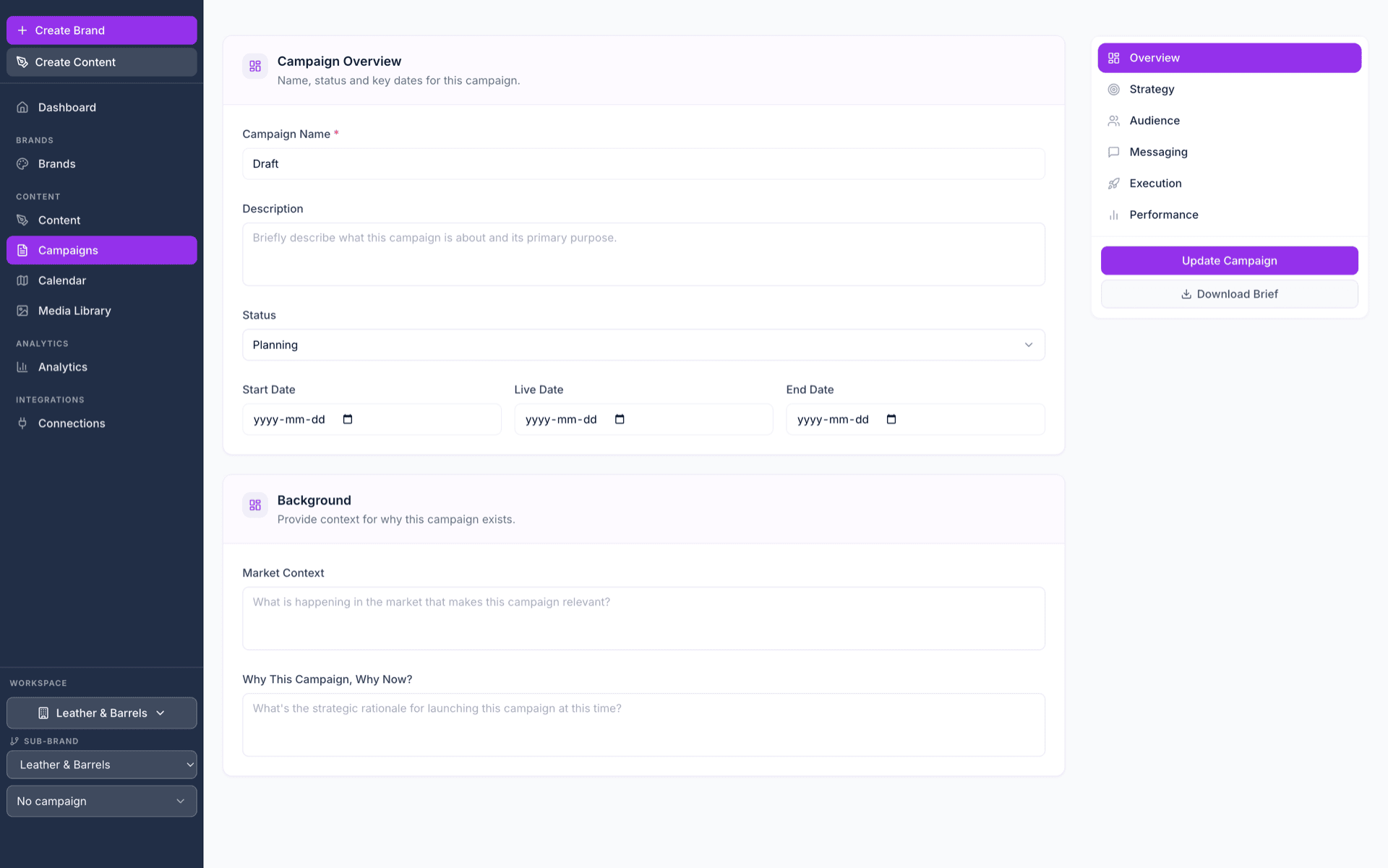Viewport: 1388px width, 868px height.
Task: Select the Dashboard home icon
Action: 22,107
